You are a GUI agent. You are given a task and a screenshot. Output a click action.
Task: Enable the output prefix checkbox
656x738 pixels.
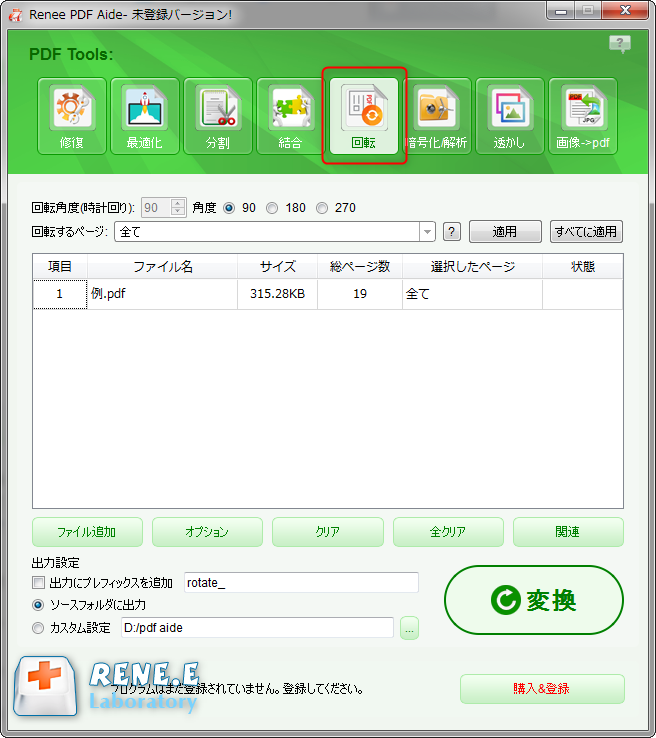(x=39, y=583)
